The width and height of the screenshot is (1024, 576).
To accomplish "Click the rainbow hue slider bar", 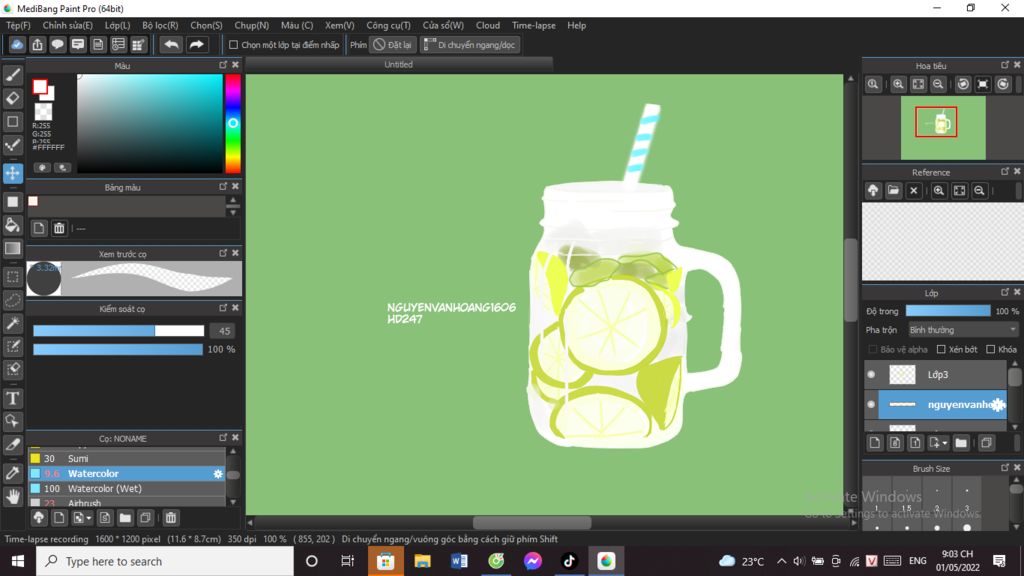I will pyautogui.click(x=233, y=123).
